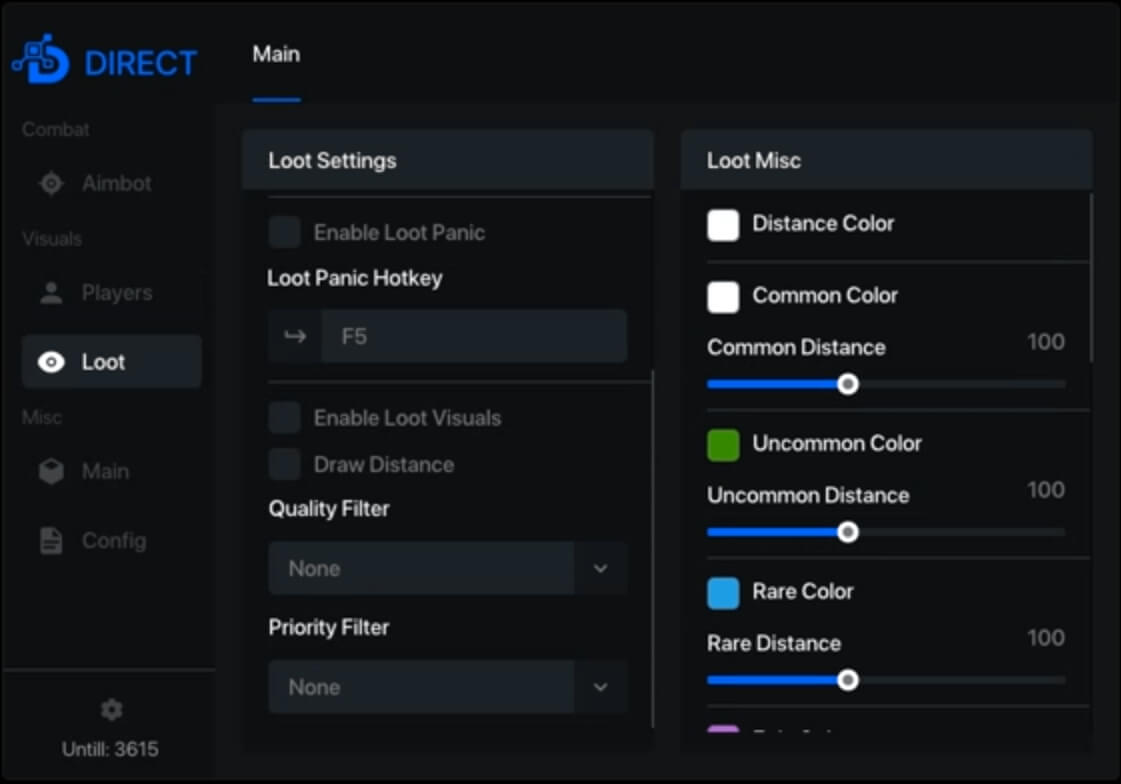Toggle the Enable Loot Visuals checkbox

tap(285, 418)
